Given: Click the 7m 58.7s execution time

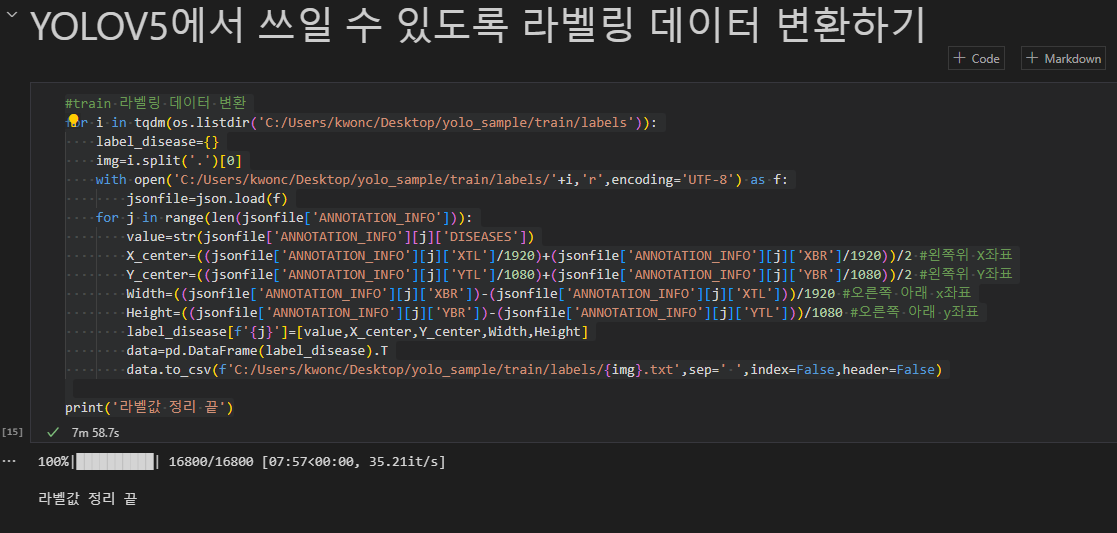Looking at the screenshot, I should pyautogui.click(x=96, y=432).
